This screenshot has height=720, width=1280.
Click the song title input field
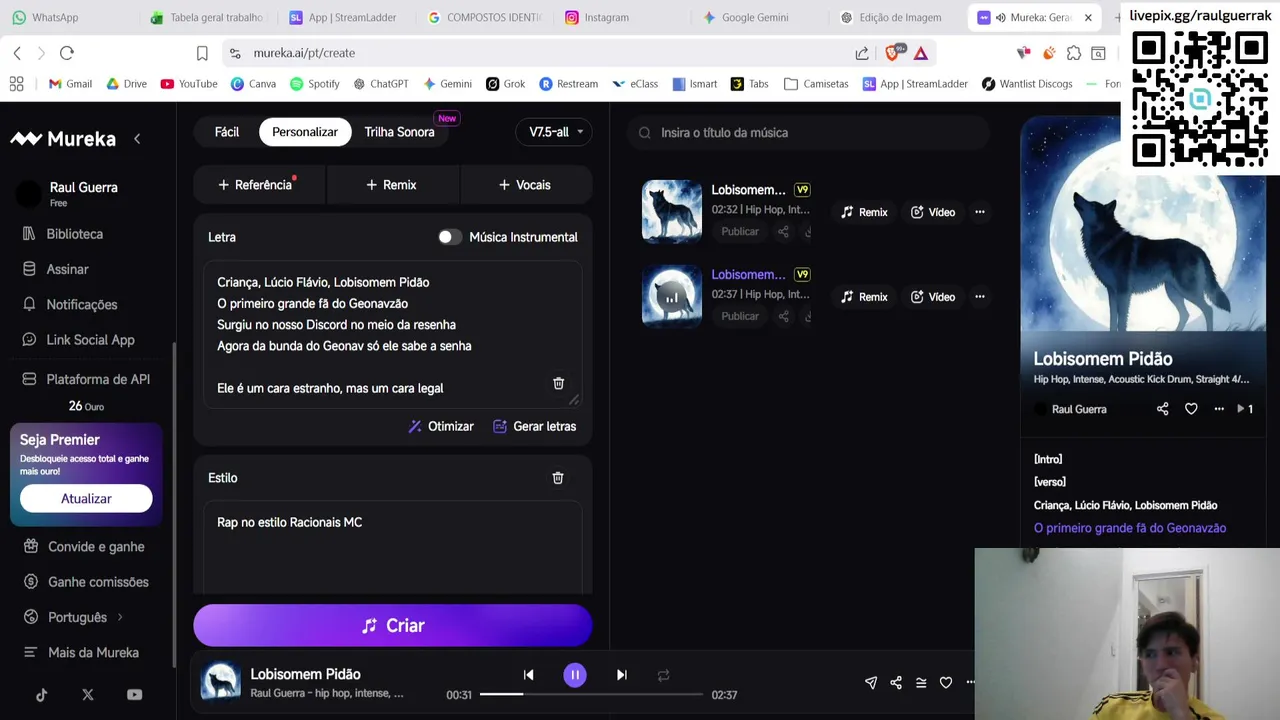click(x=810, y=132)
